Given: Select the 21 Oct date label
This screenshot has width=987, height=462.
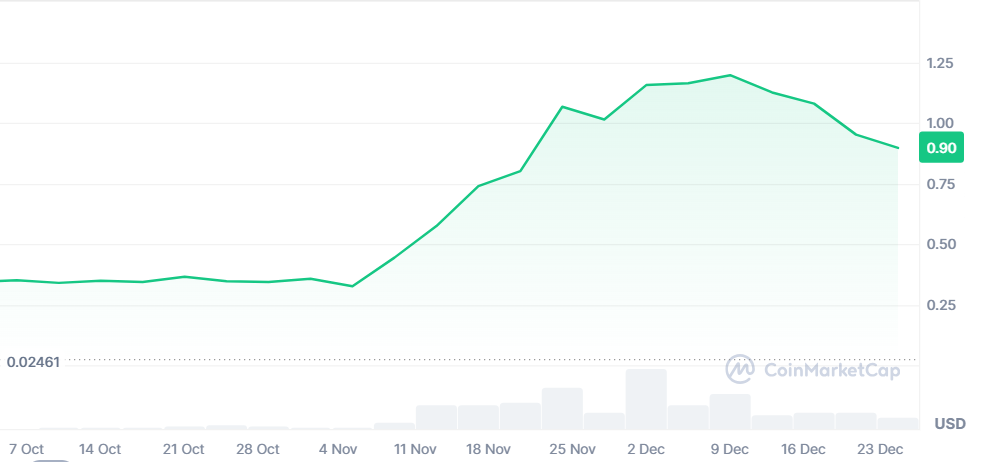Looking at the screenshot, I should click(x=183, y=449).
